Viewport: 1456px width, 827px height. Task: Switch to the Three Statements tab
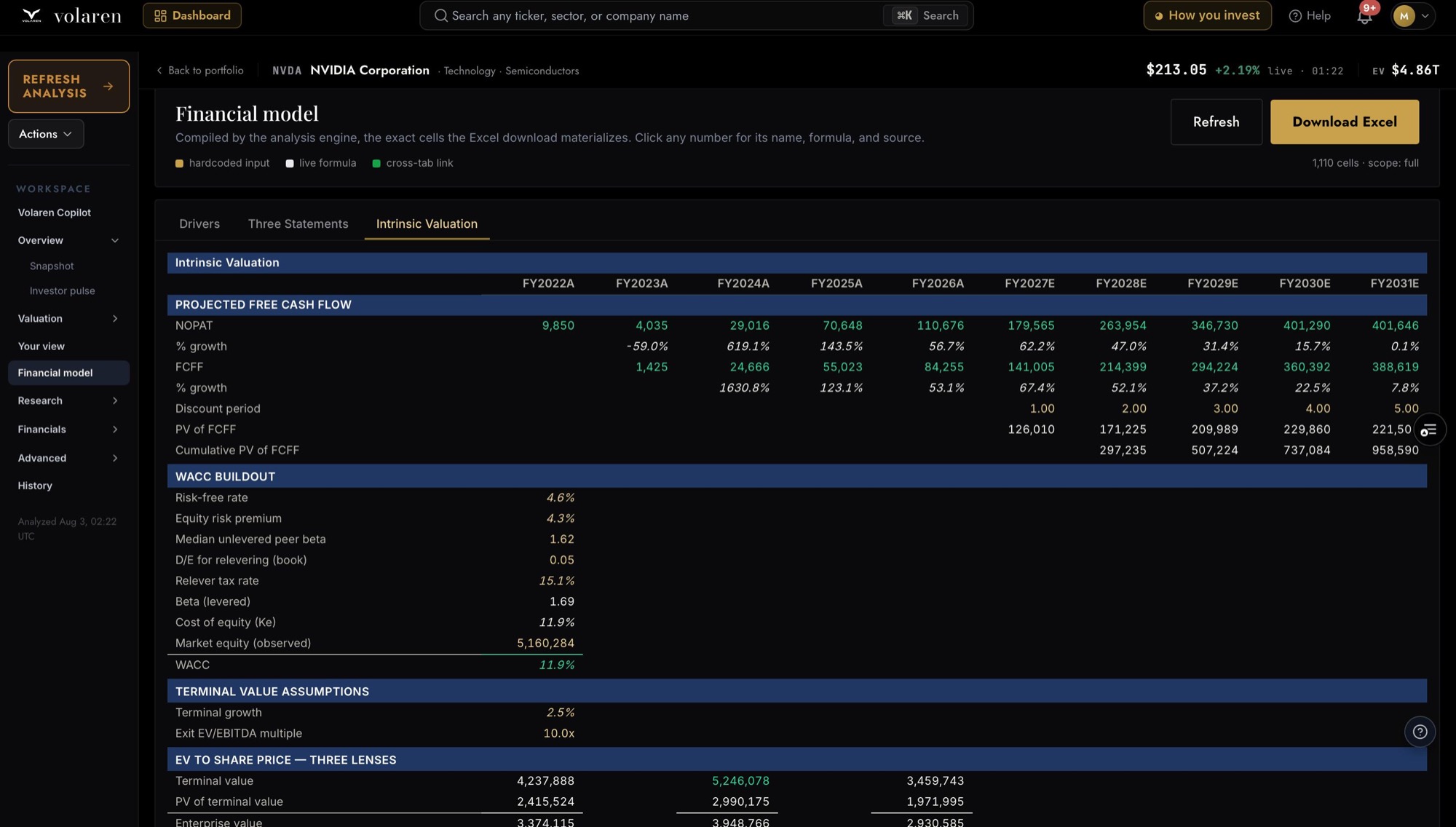pos(298,223)
